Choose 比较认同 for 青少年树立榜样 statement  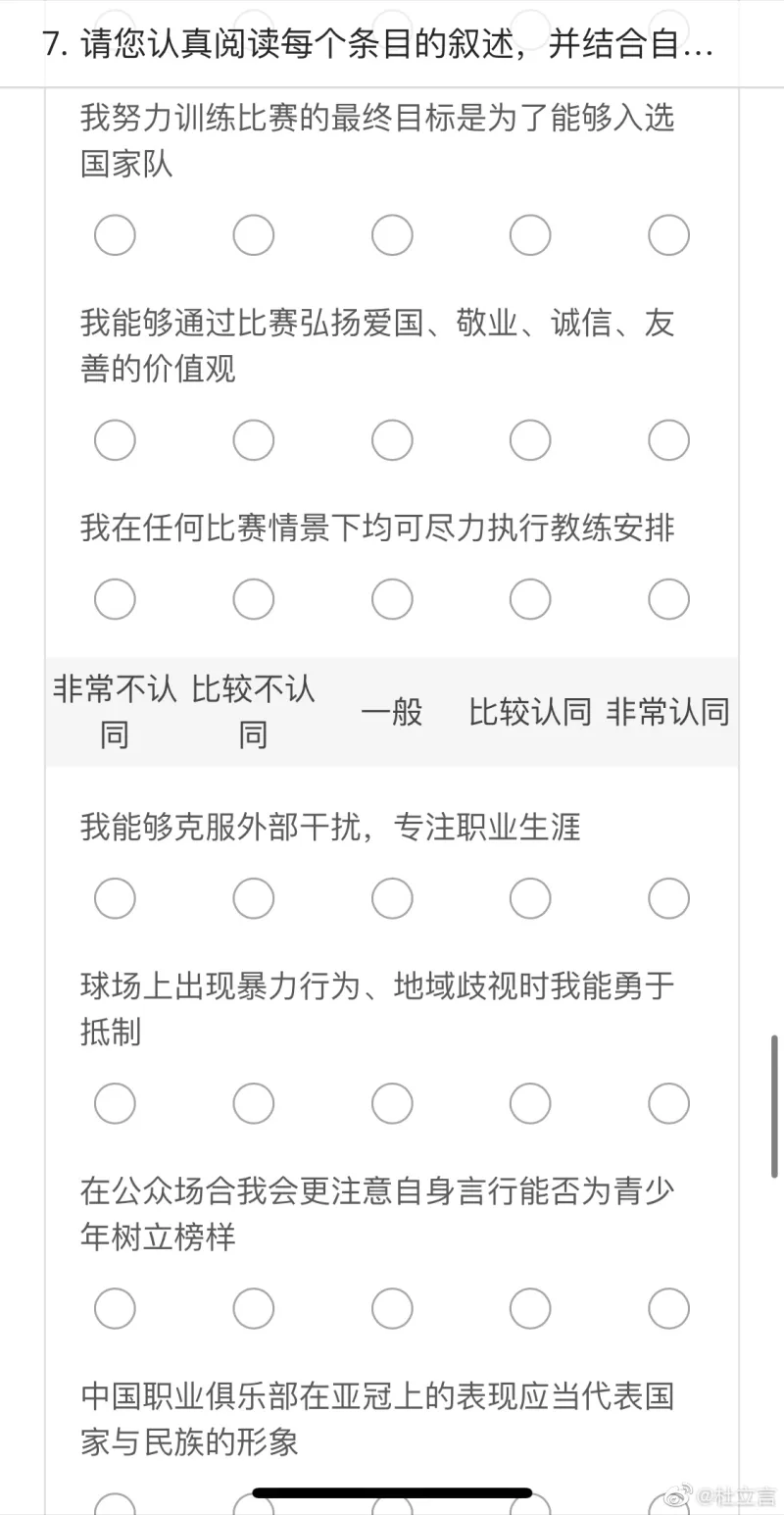530,1308
